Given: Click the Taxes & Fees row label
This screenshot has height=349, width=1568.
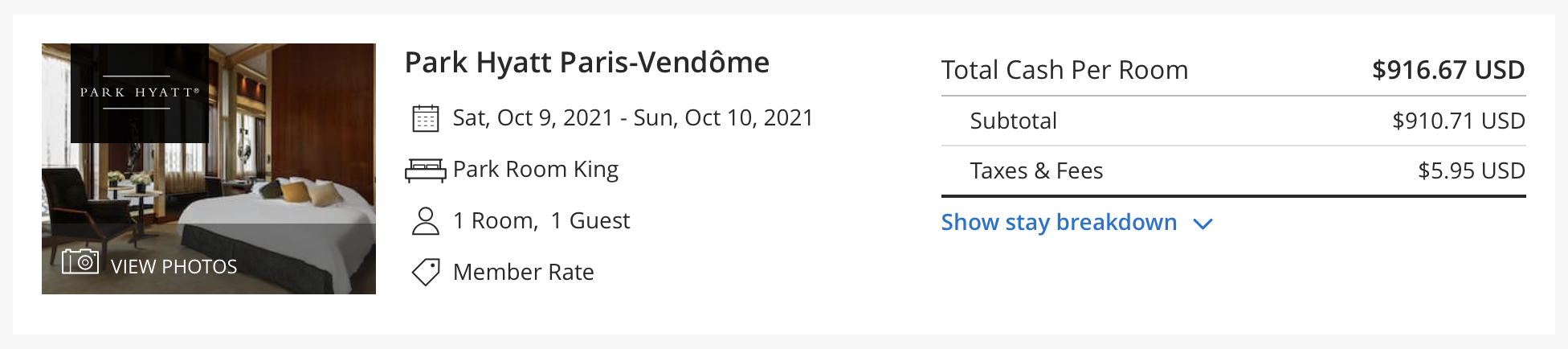Looking at the screenshot, I should 1036,170.
